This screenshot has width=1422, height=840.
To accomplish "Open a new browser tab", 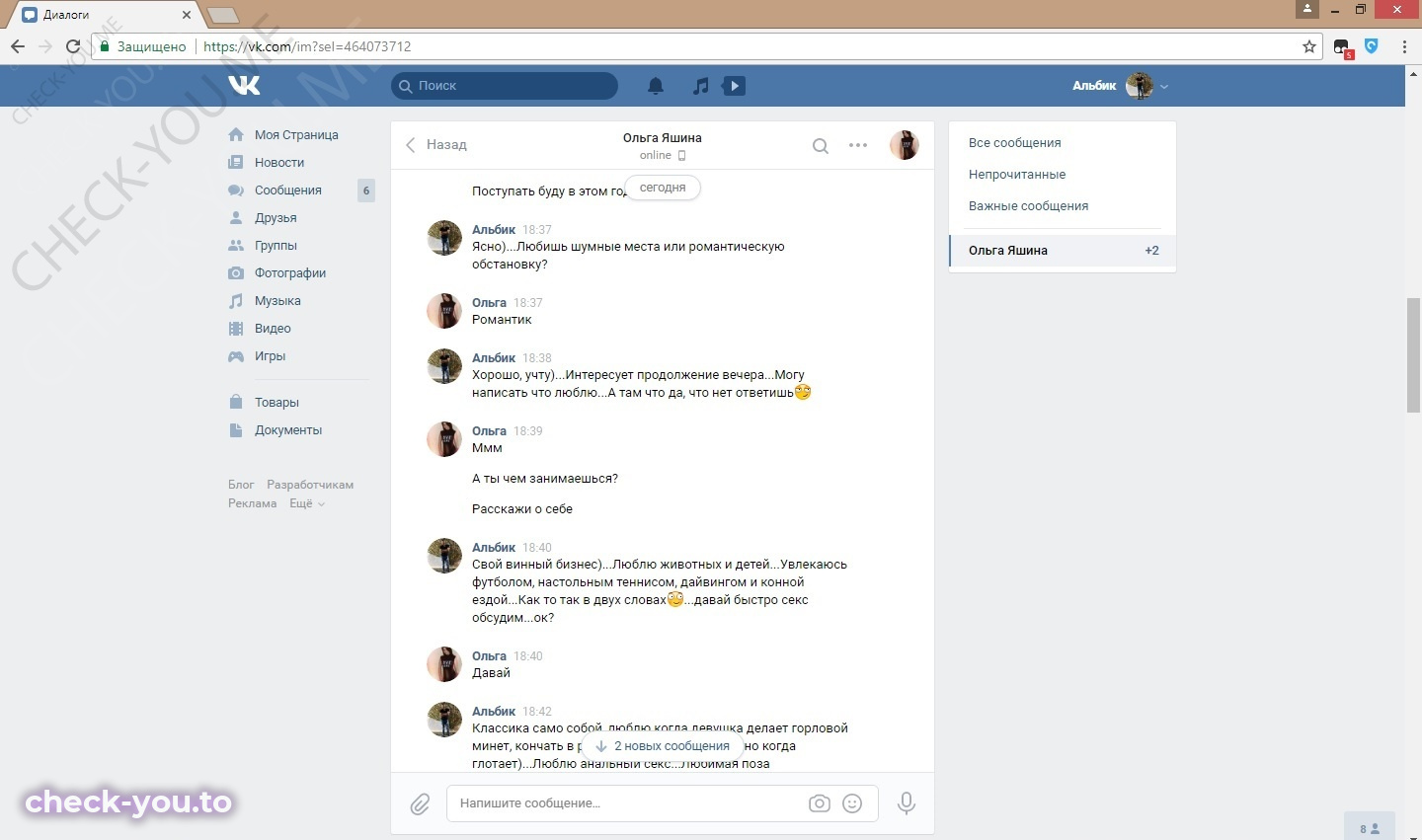I will (223, 15).
